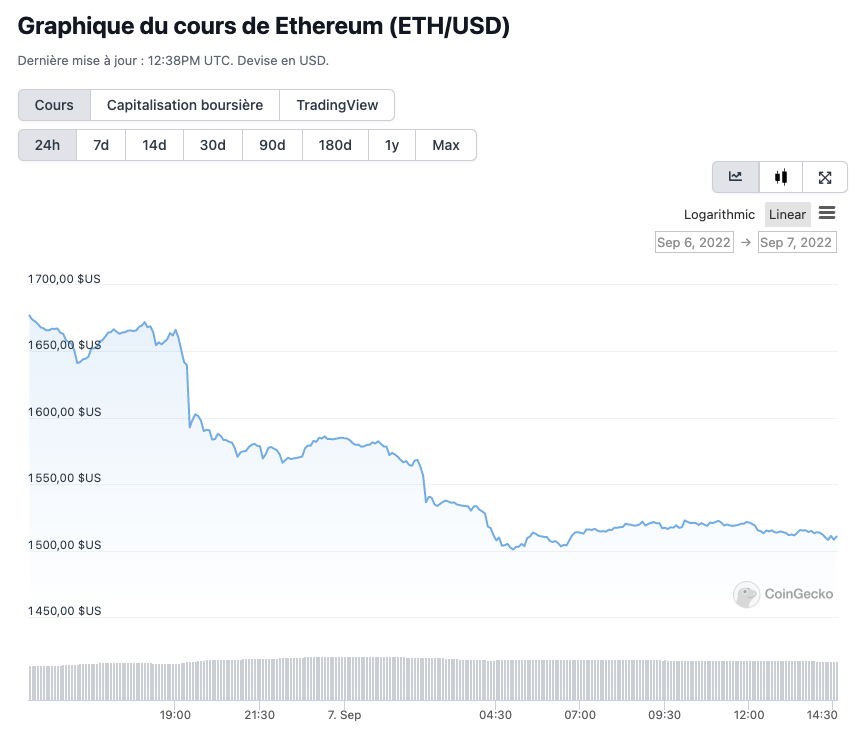The width and height of the screenshot is (857, 733).
Task: Switch to candlestick chart icon
Action: (x=781, y=177)
